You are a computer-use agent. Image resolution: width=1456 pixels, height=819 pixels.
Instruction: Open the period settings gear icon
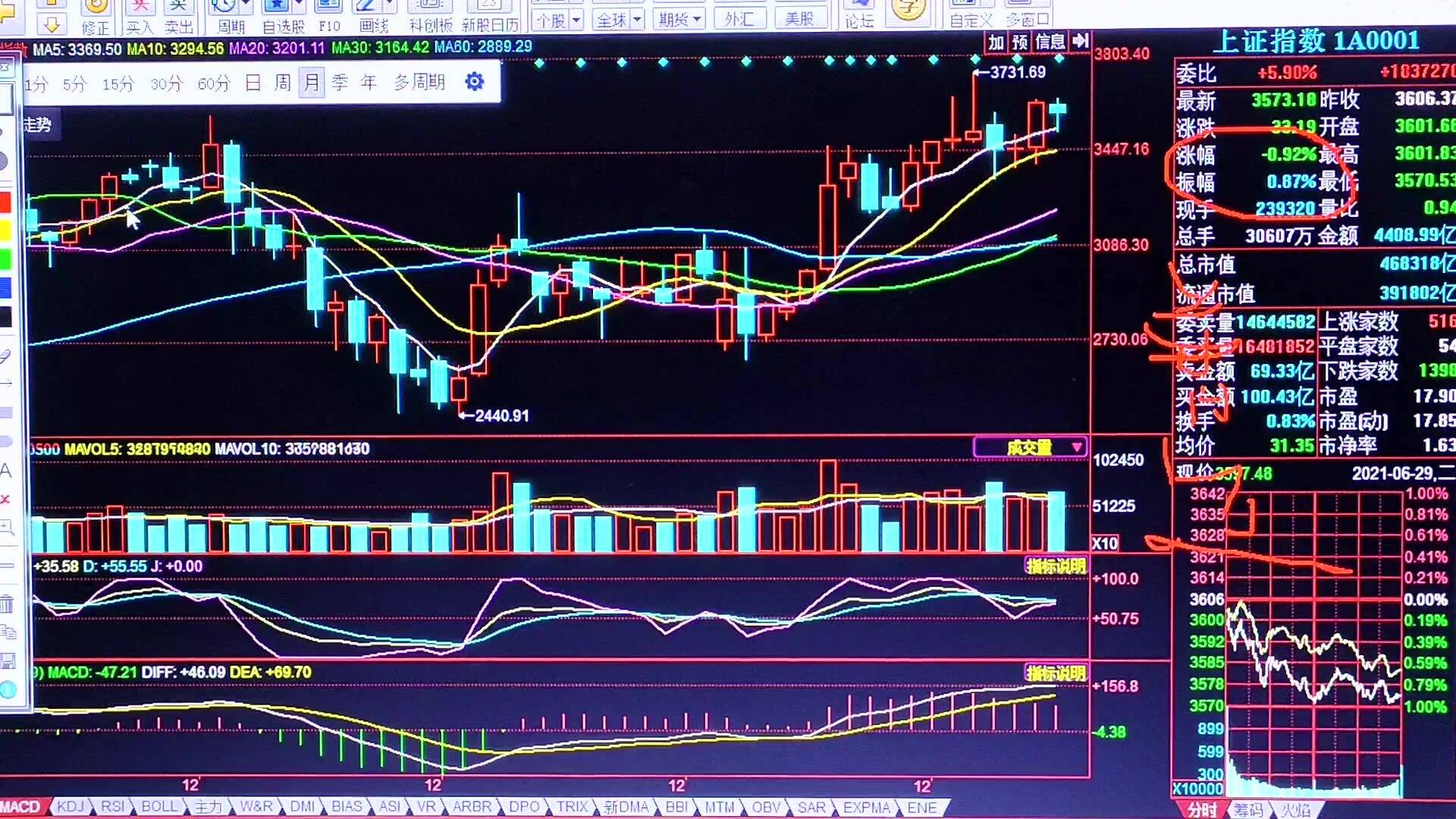pyautogui.click(x=475, y=81)
